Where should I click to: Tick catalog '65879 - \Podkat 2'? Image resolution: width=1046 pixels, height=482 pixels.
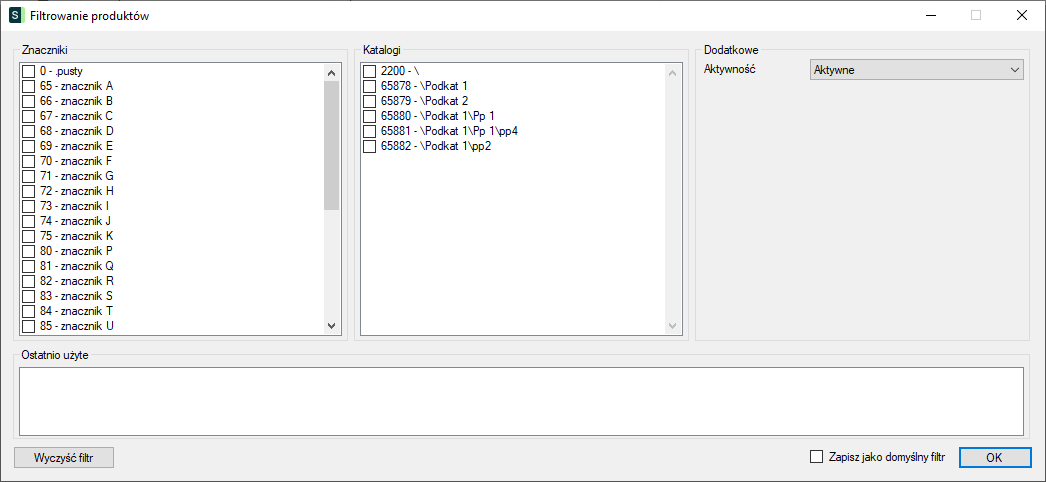pyautogui.click(x=370, y=101)
